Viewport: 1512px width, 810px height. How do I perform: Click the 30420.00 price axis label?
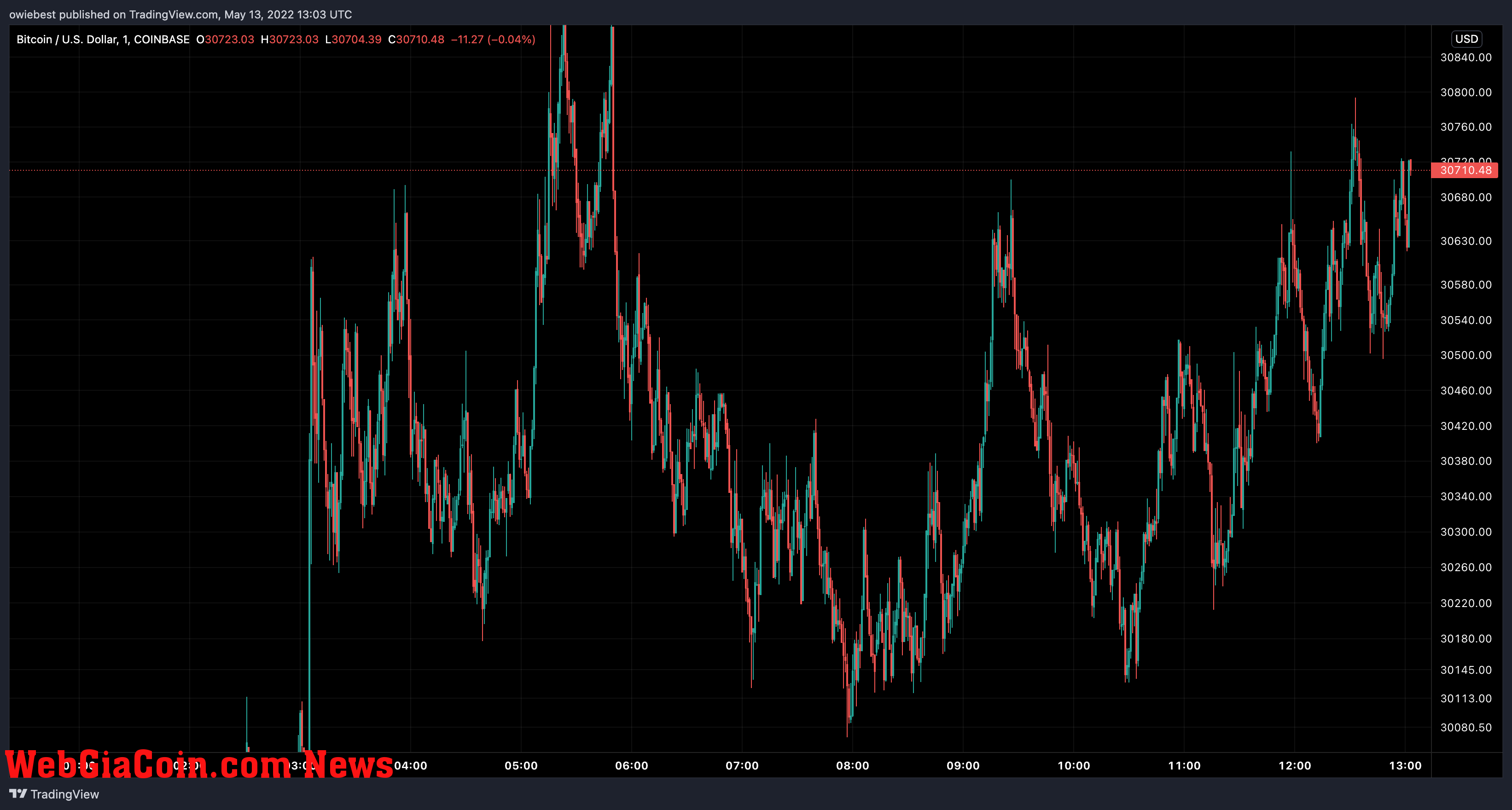click(1465, 426)
